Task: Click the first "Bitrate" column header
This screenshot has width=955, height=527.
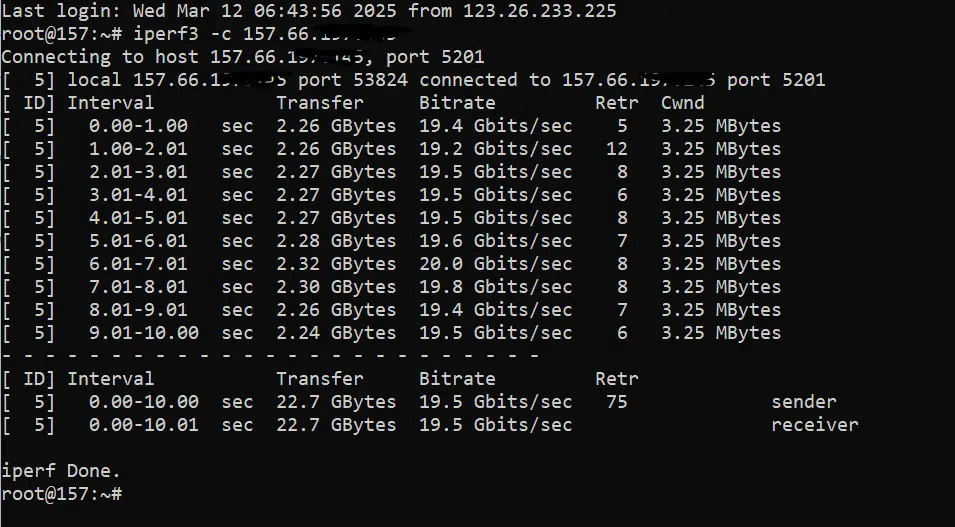Action: [x=457, y=103]
